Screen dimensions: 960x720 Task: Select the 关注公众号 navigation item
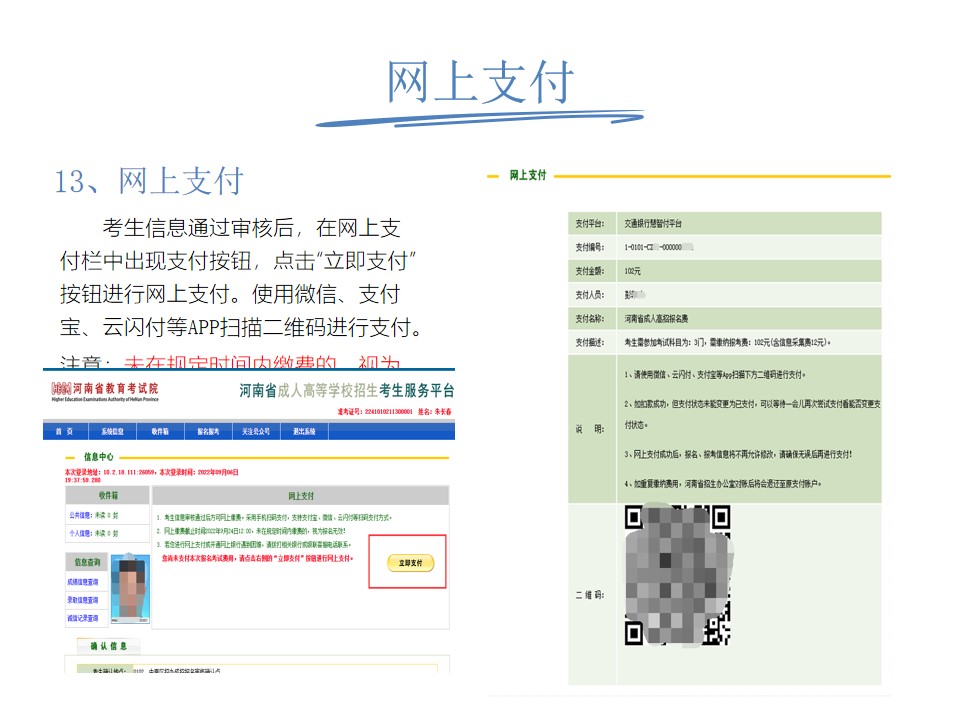coord(256,432)
